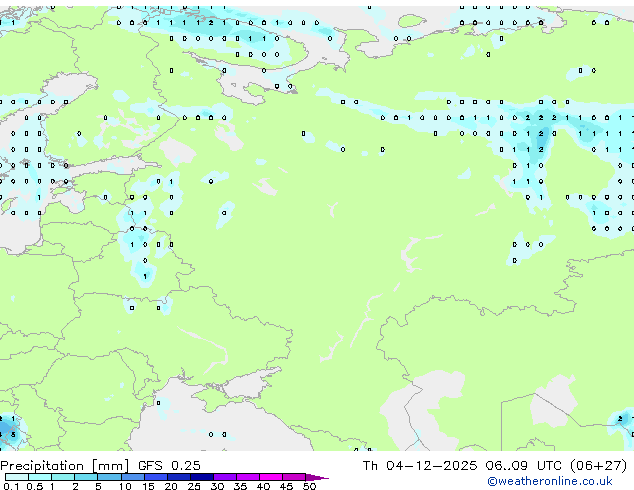634x490 pixels.
Task: Click the 'Th 04-12-2025' date text
Action: click(420, 466)
